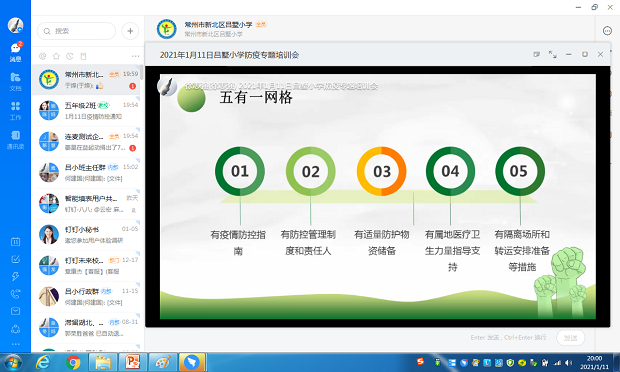Image resolution: width=620 pixels, height=372 pixels.
Task: Toggle fullscreen arrows in live viewer toolbar
Action: click(553, 55)
